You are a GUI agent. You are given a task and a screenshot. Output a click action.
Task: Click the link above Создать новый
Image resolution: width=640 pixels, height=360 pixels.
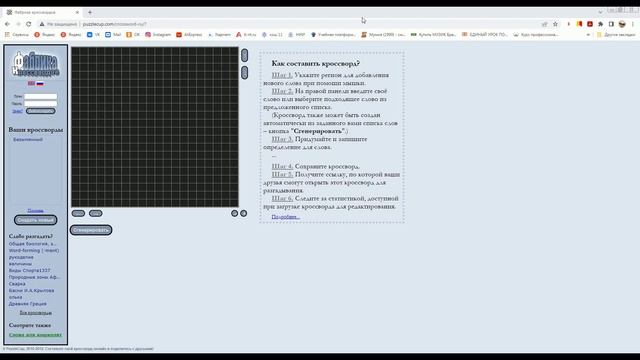click(36, 211)
